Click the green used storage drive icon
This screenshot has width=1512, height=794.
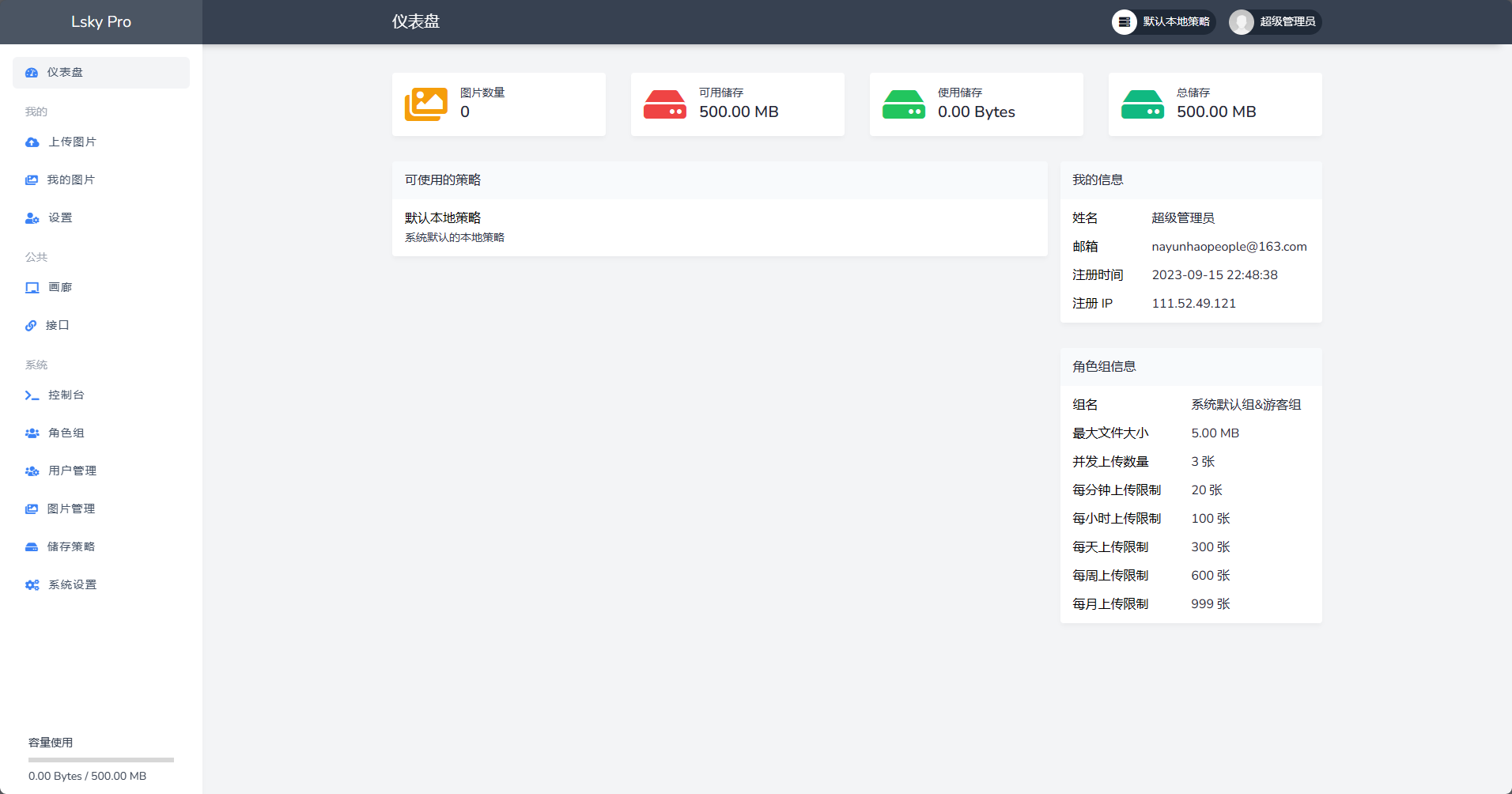pos(904,104)
